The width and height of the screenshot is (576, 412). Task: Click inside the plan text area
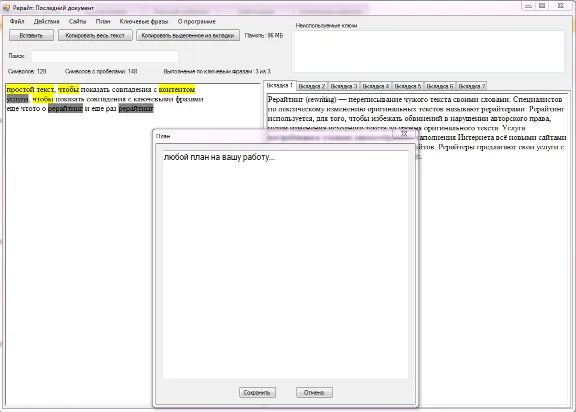285,264
